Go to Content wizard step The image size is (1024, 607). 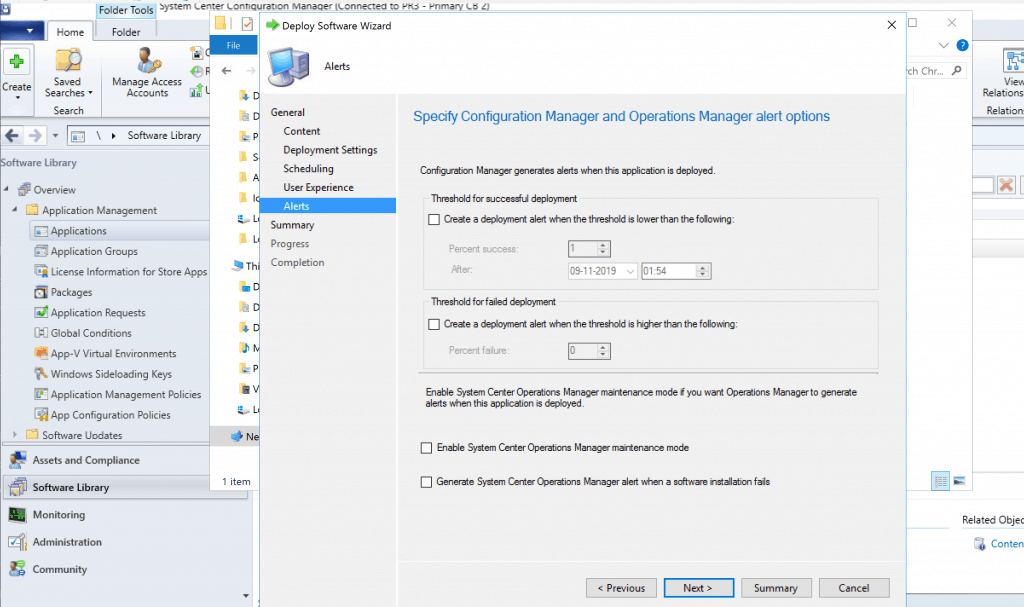tap(301, 131)
